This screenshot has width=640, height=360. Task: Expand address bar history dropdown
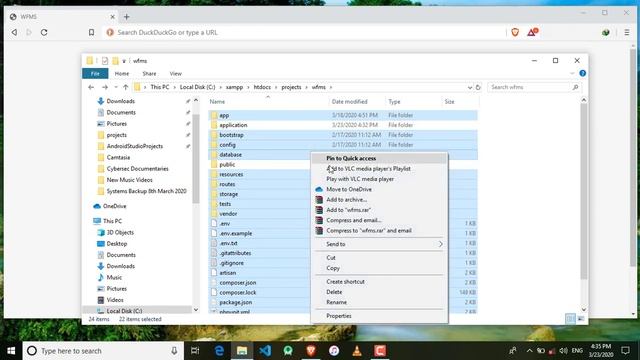pos(469,87)
